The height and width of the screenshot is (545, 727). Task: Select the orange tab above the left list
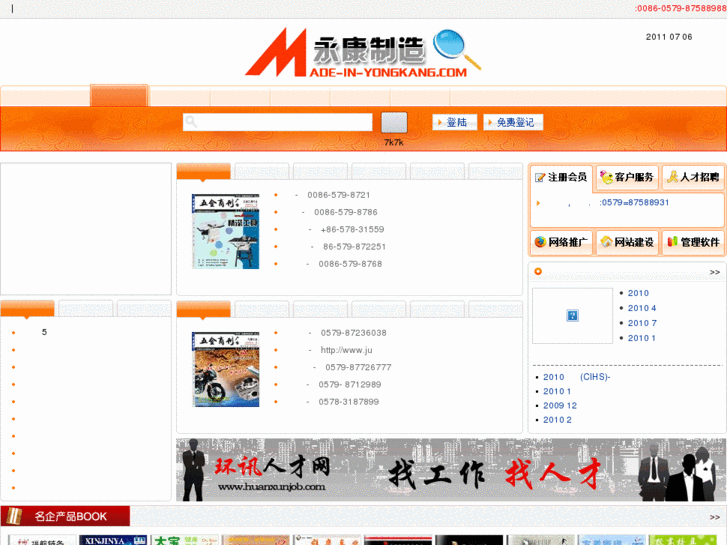pos(27,309)
